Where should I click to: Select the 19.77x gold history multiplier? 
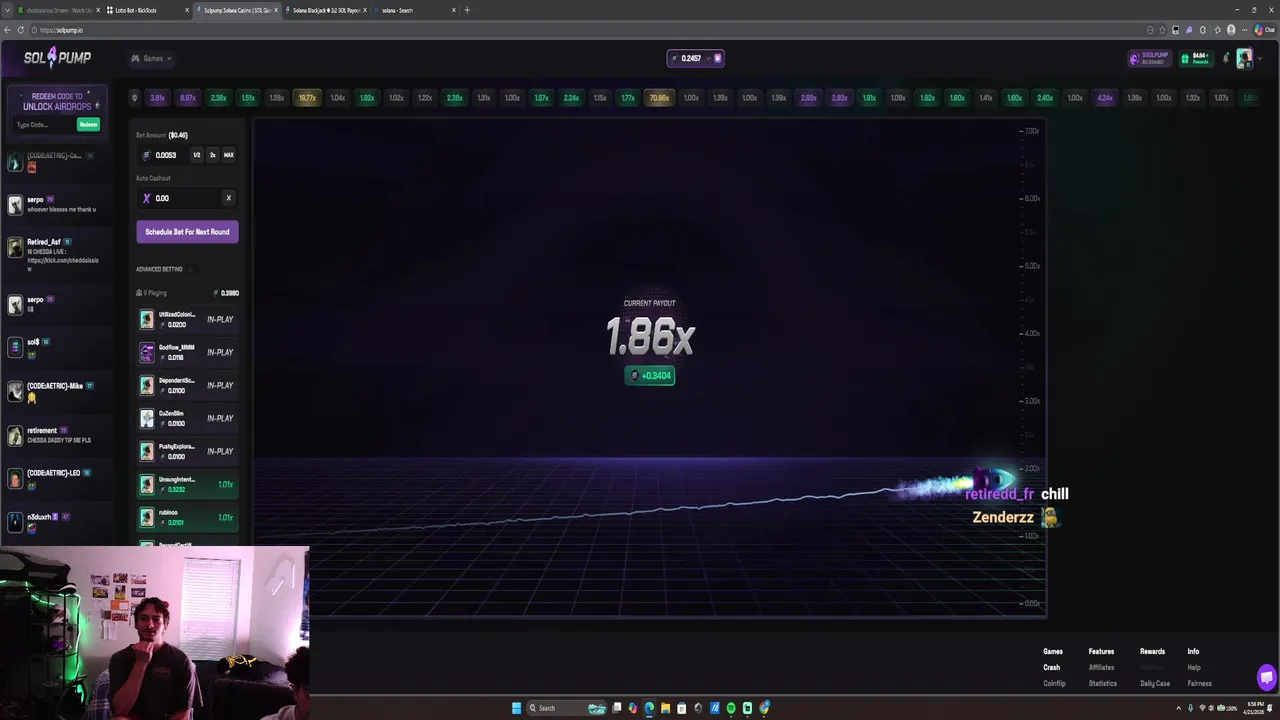coord(307,98)
